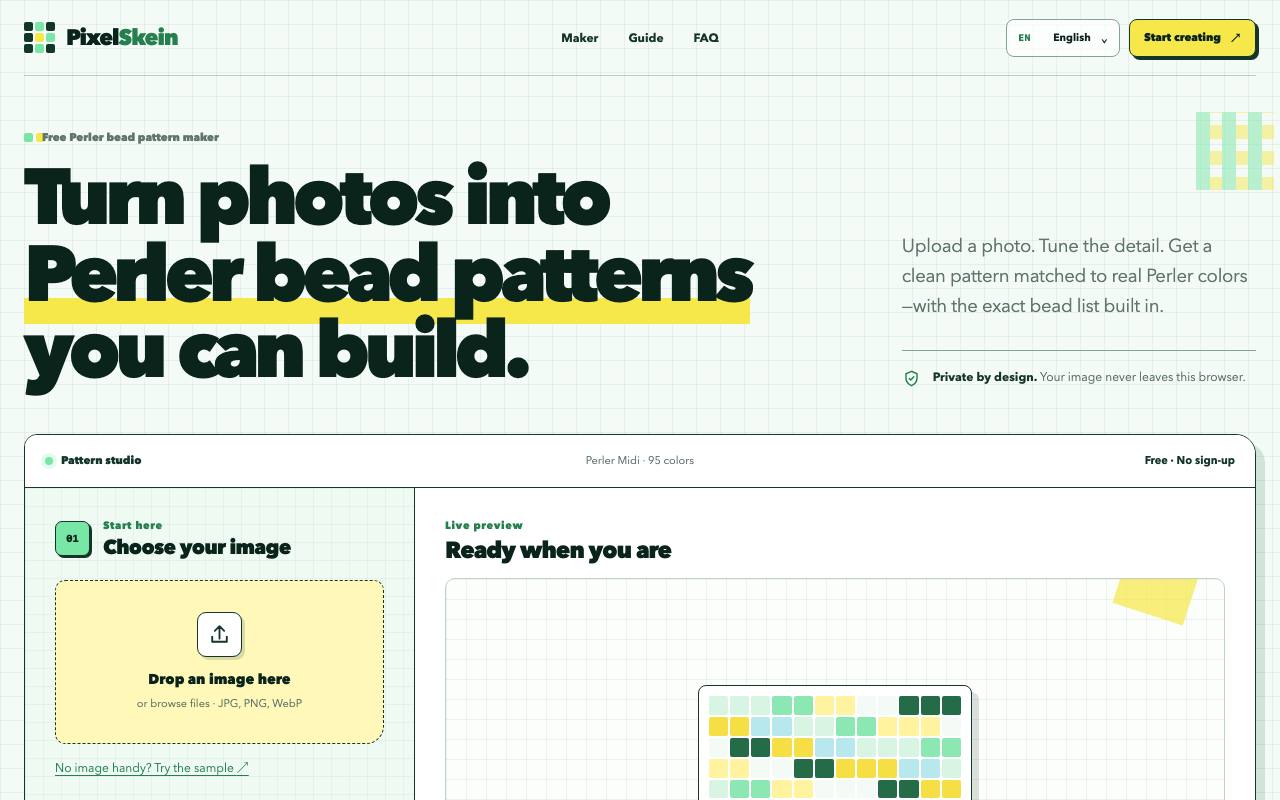Image resolution: width=1280 pixels, height=800 pixels.
Task: Click the bead pattern preview thumbnail
Action: click(x=835, y=743)
